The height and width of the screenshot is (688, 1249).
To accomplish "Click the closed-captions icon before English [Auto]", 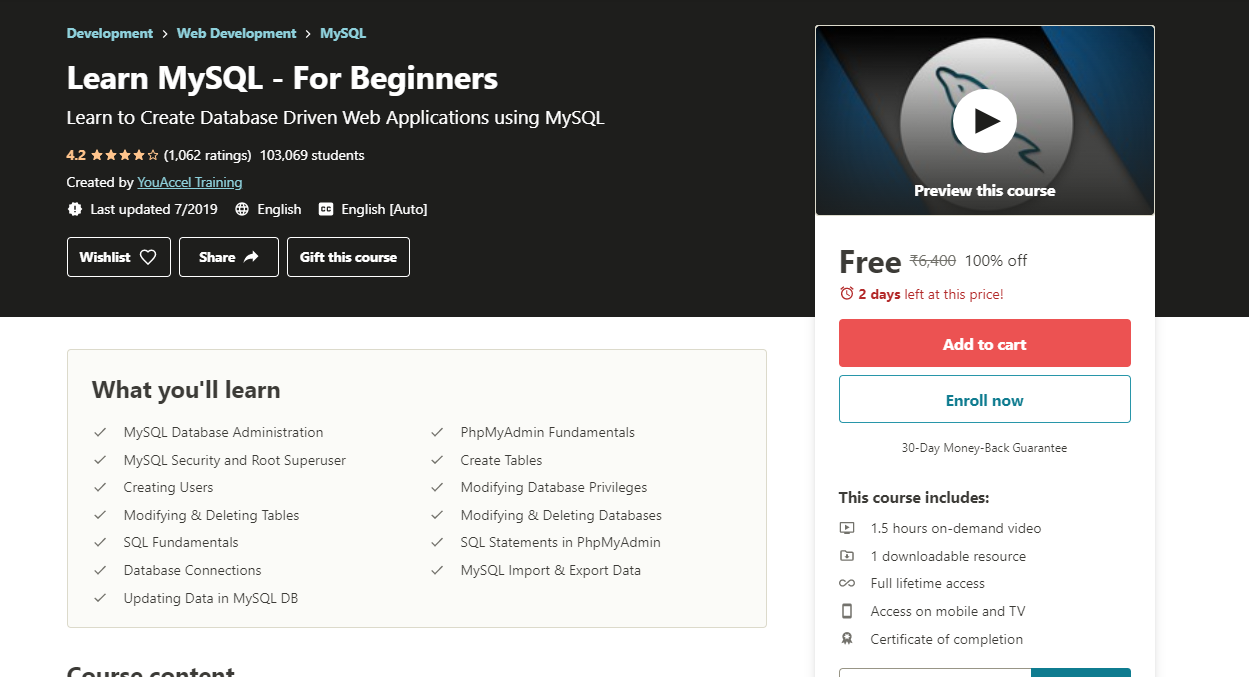I will [326, 209].
